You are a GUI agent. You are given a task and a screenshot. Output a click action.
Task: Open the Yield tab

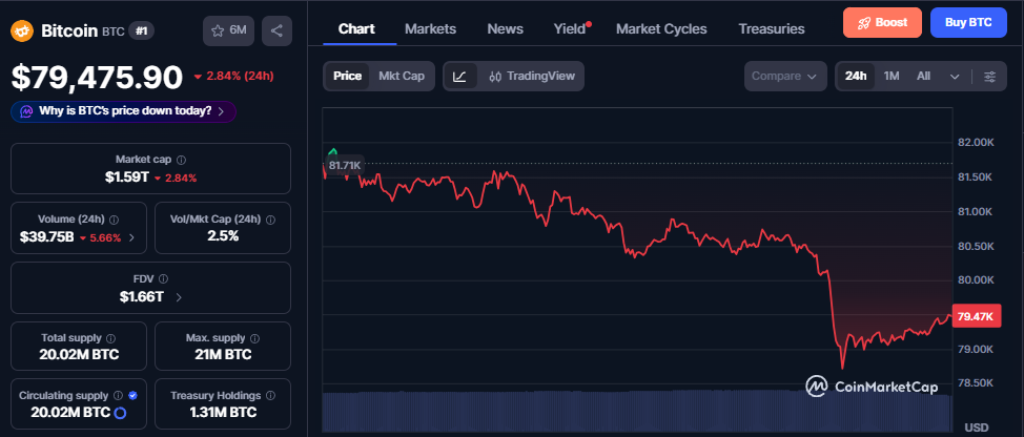570,29
